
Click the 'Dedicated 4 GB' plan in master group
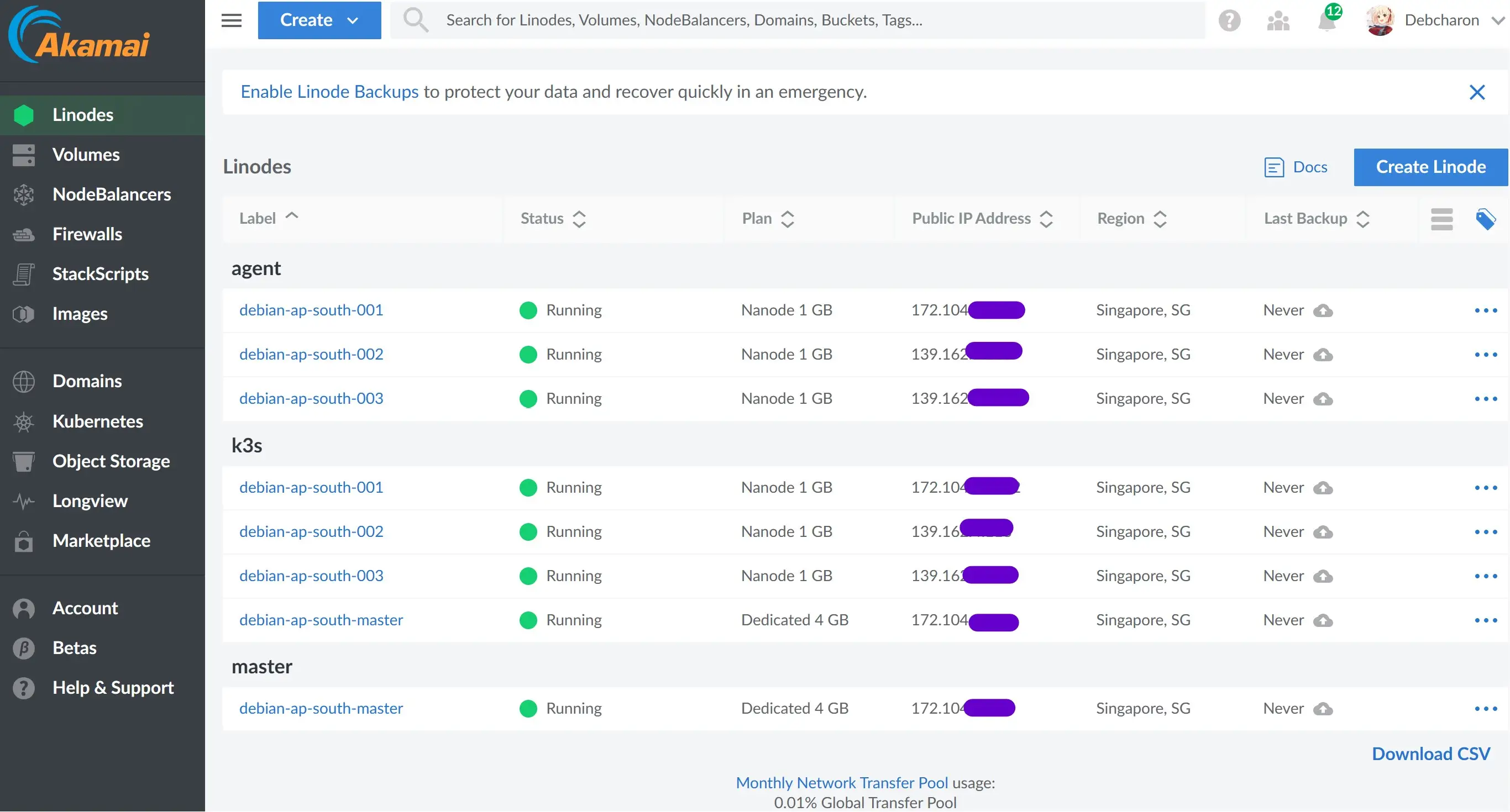pos(794,708)
